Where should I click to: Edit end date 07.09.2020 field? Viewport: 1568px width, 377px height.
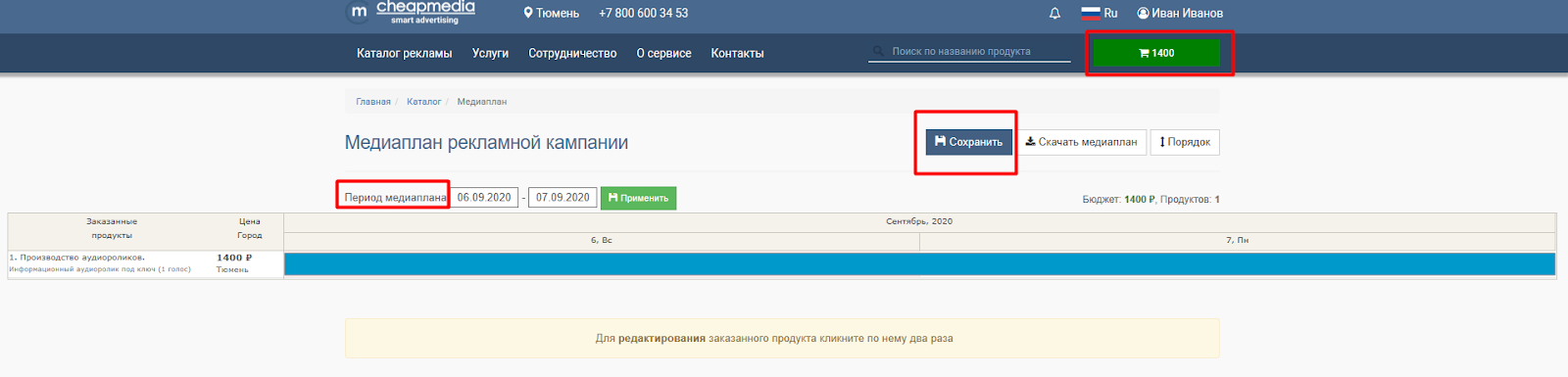[563, 198]
